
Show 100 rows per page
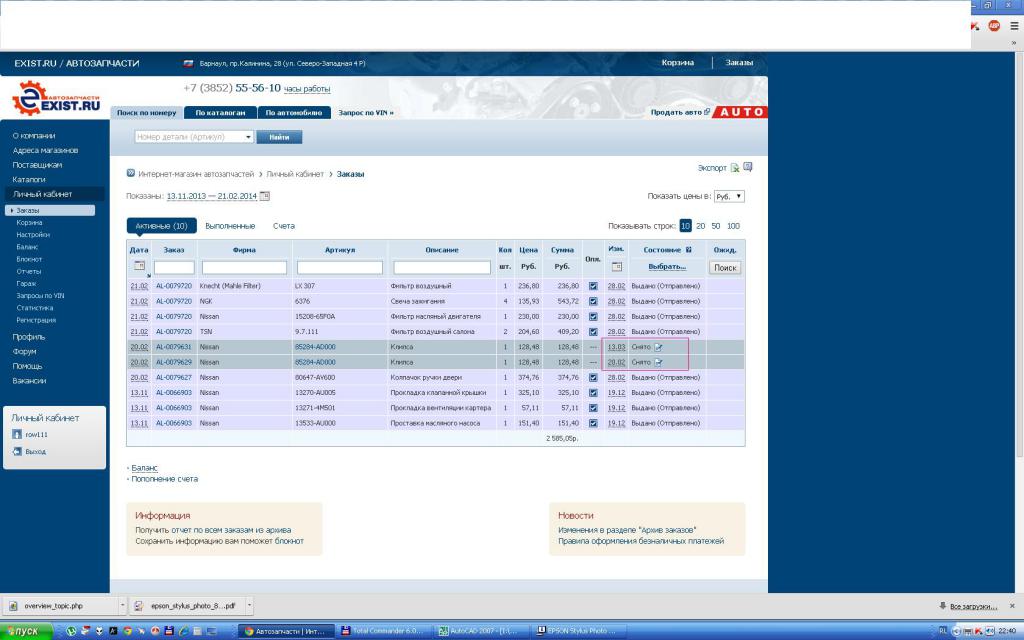click(733, 226)
